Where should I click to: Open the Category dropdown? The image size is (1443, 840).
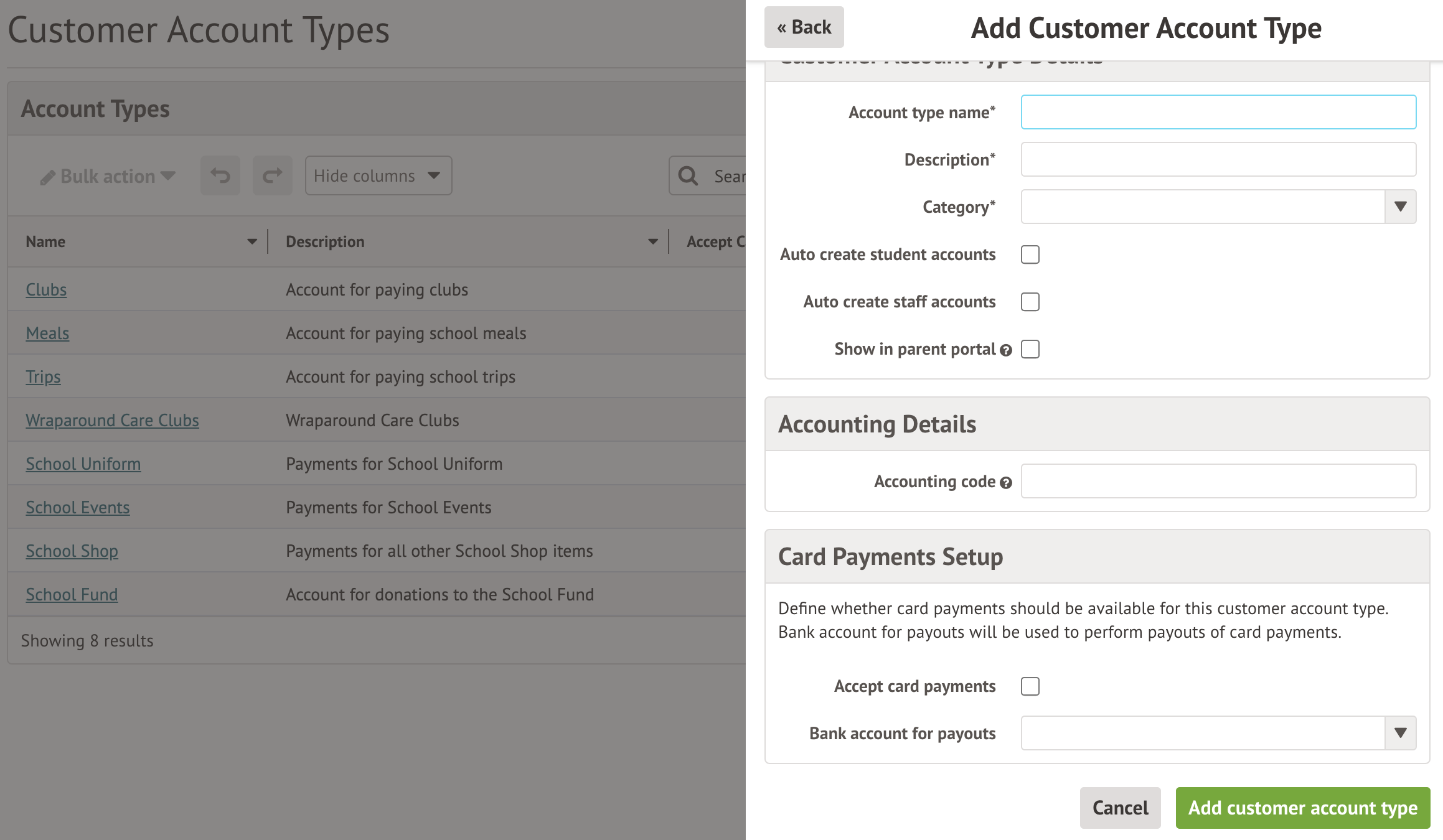point(1400,207)
